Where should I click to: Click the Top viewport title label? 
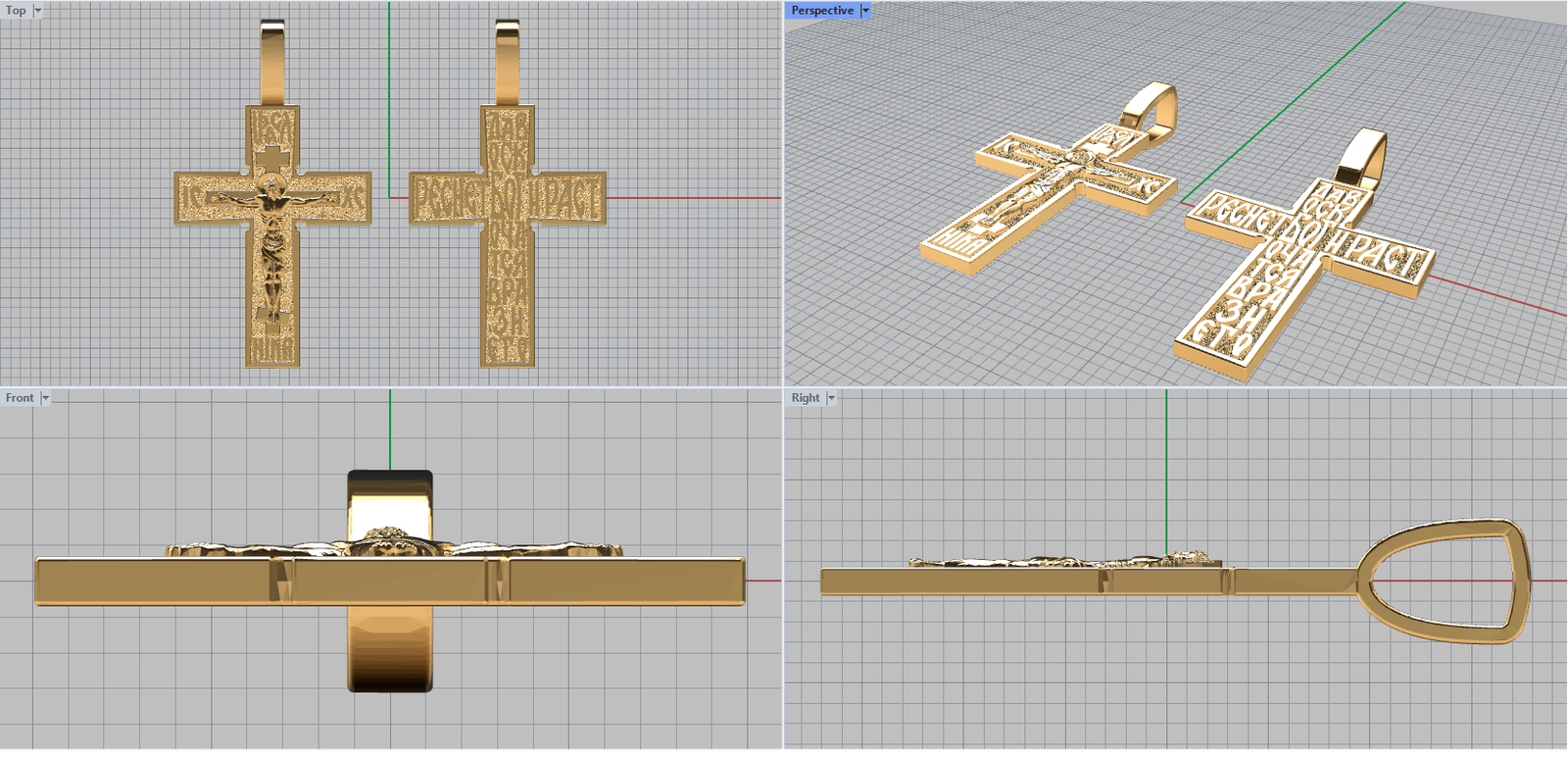coord(16,11)
